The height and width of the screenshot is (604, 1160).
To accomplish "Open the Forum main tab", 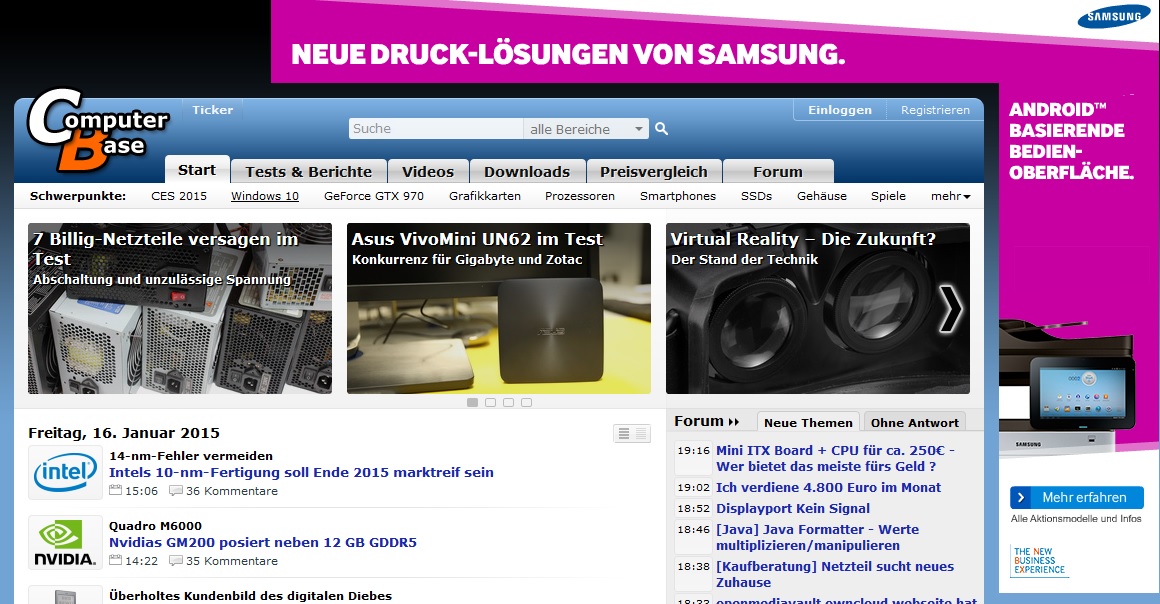I will pos(778,172).
